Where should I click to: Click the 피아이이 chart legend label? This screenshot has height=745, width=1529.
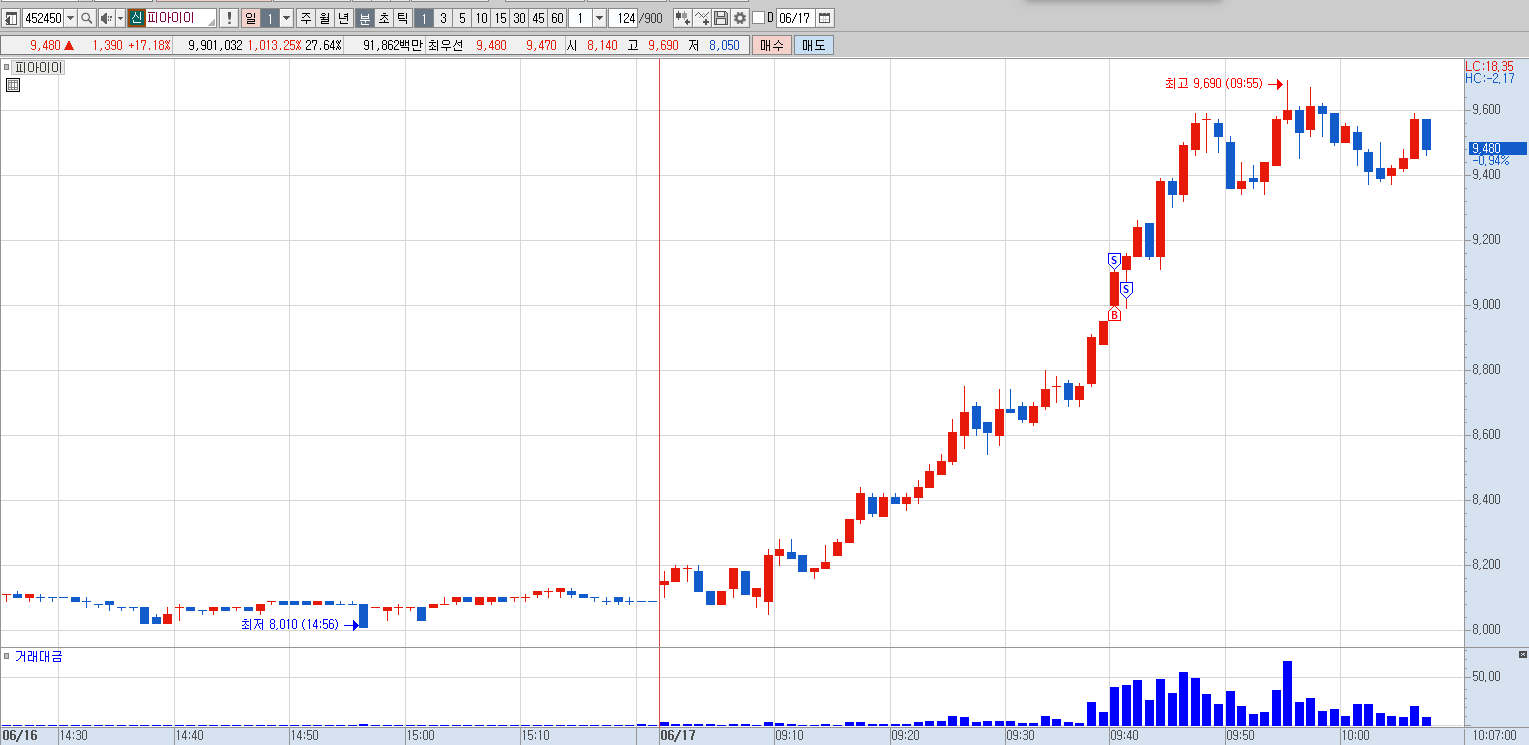(x=39, y=67)
